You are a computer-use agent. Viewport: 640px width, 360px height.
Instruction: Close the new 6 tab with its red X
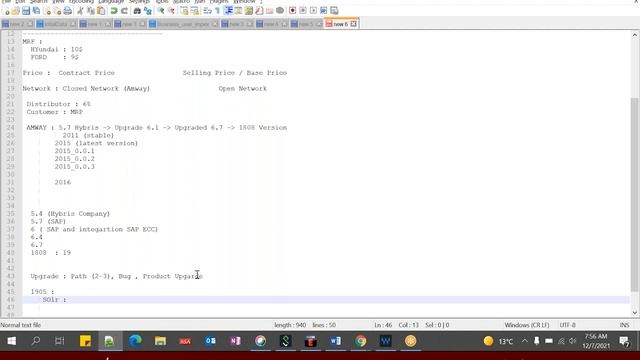(353, 24)
